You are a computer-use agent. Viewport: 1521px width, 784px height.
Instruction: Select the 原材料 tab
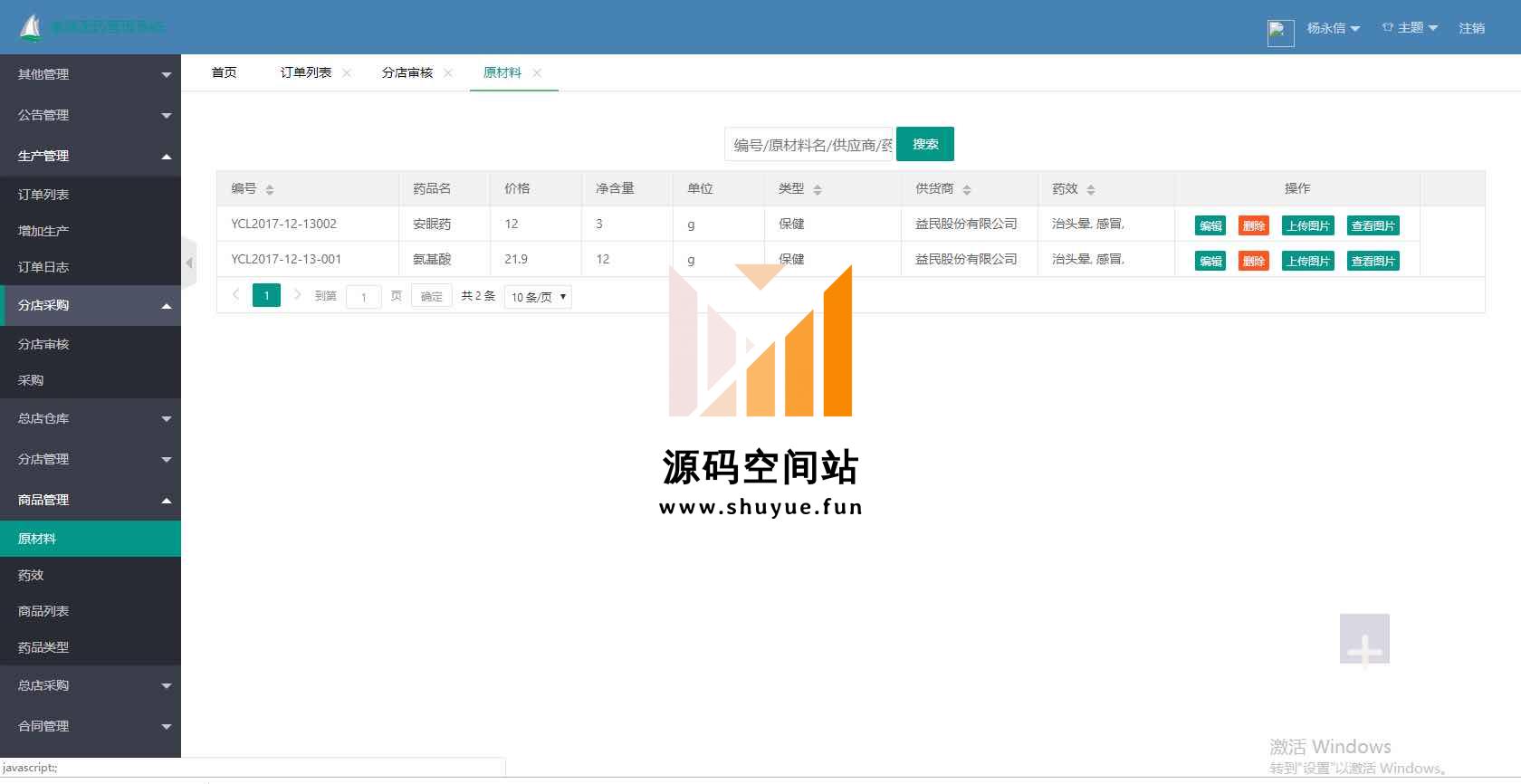click(502, 72)
